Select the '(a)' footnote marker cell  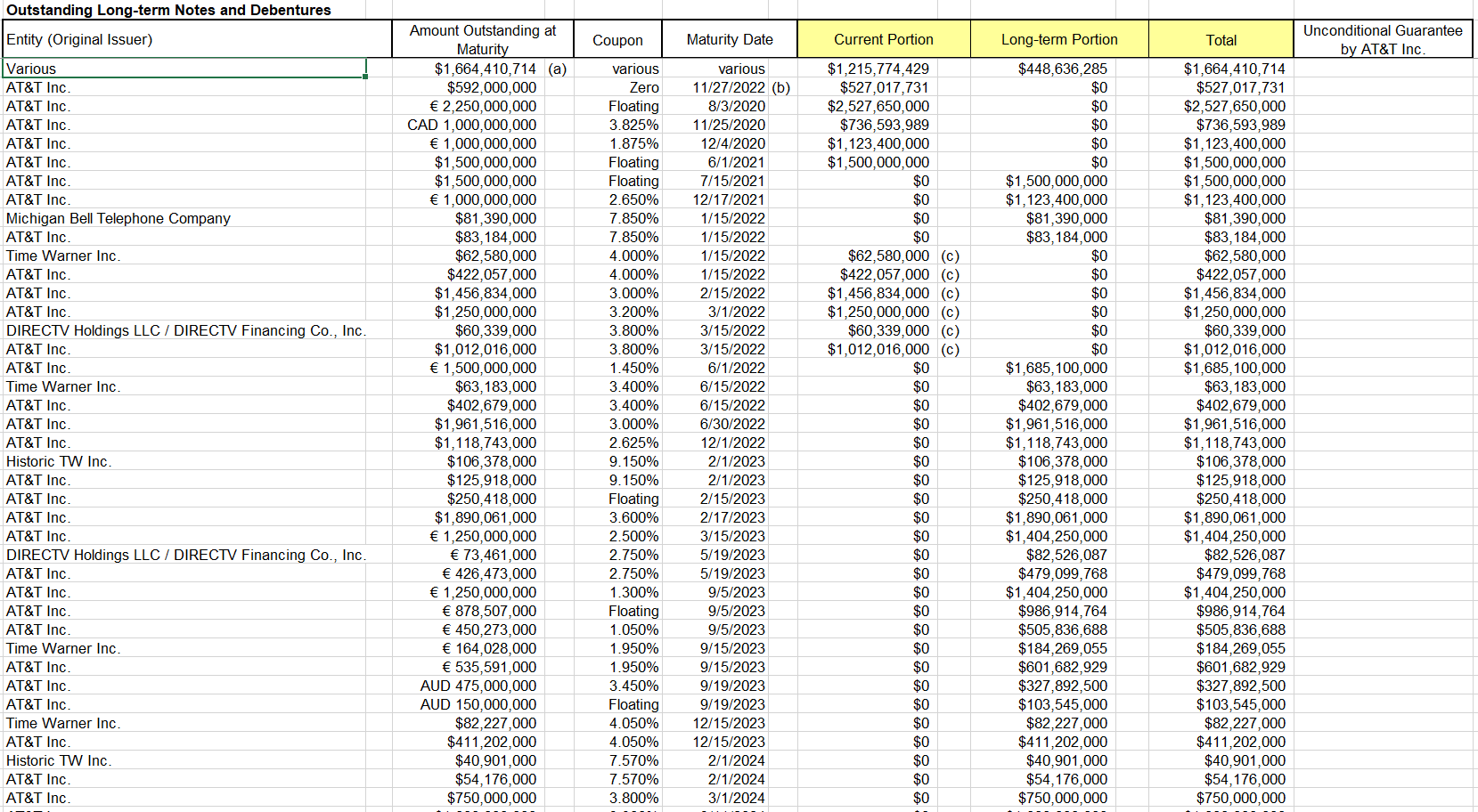pos(558,69)
